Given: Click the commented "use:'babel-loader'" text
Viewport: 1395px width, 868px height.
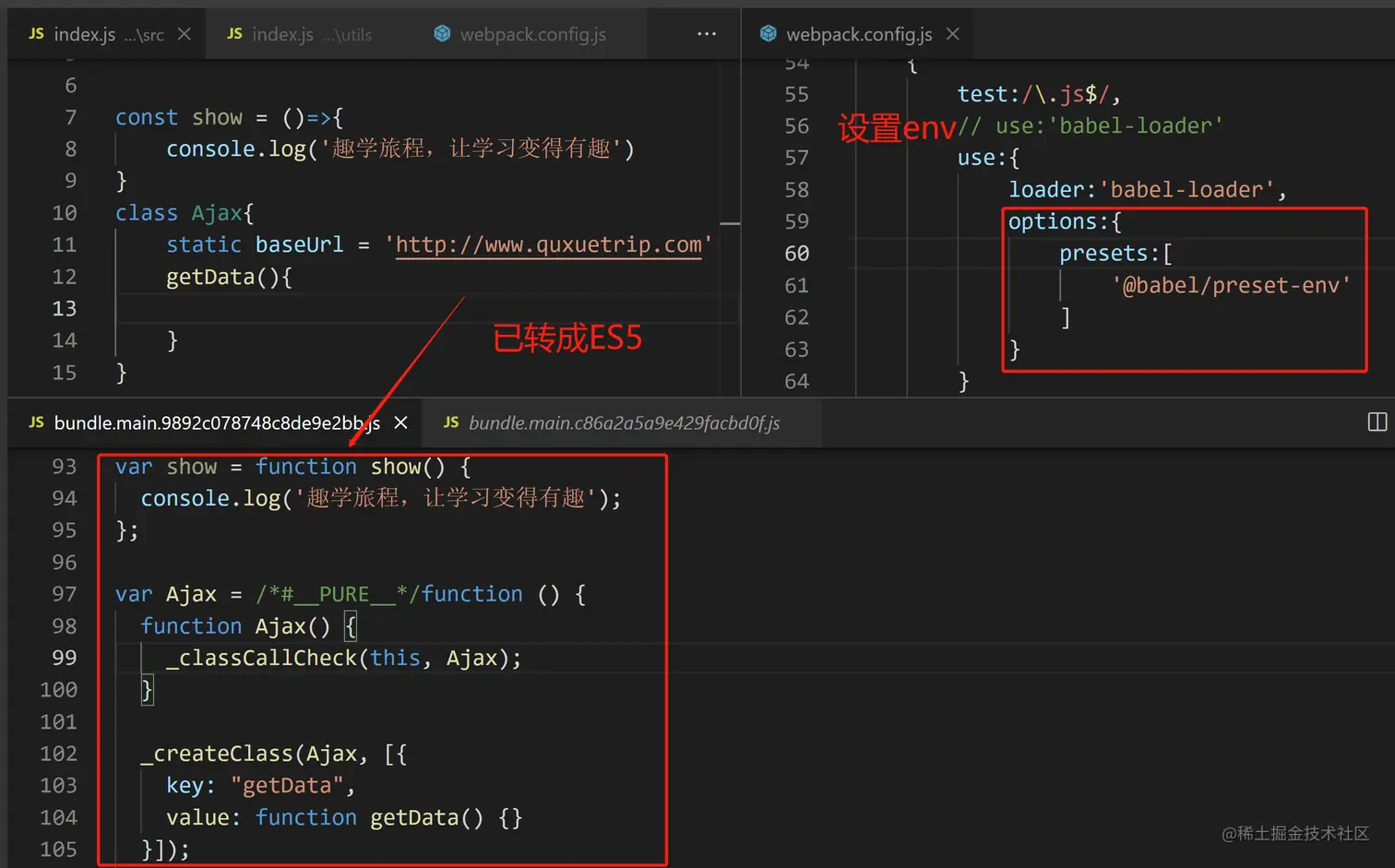Looking at the screenshot, I should 1109,125.
